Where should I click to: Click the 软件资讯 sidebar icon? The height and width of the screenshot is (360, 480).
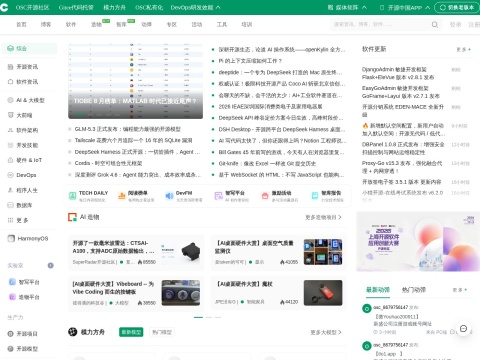click(x=10, y=82)
